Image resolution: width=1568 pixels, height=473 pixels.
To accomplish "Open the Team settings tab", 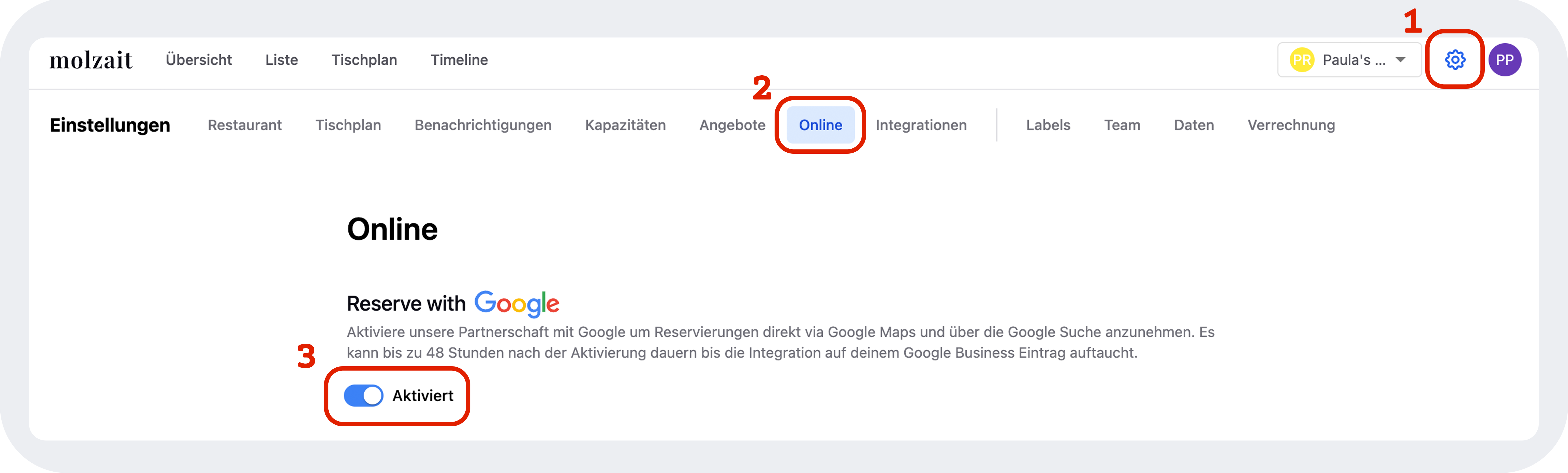I will (1122, 125).
